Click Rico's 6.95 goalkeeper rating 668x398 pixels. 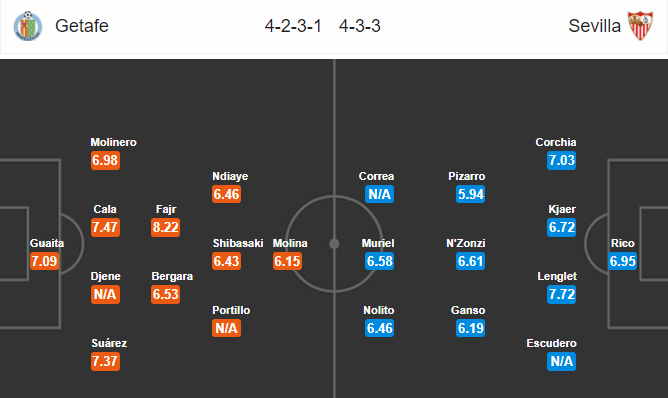click(x=622, y=261)
